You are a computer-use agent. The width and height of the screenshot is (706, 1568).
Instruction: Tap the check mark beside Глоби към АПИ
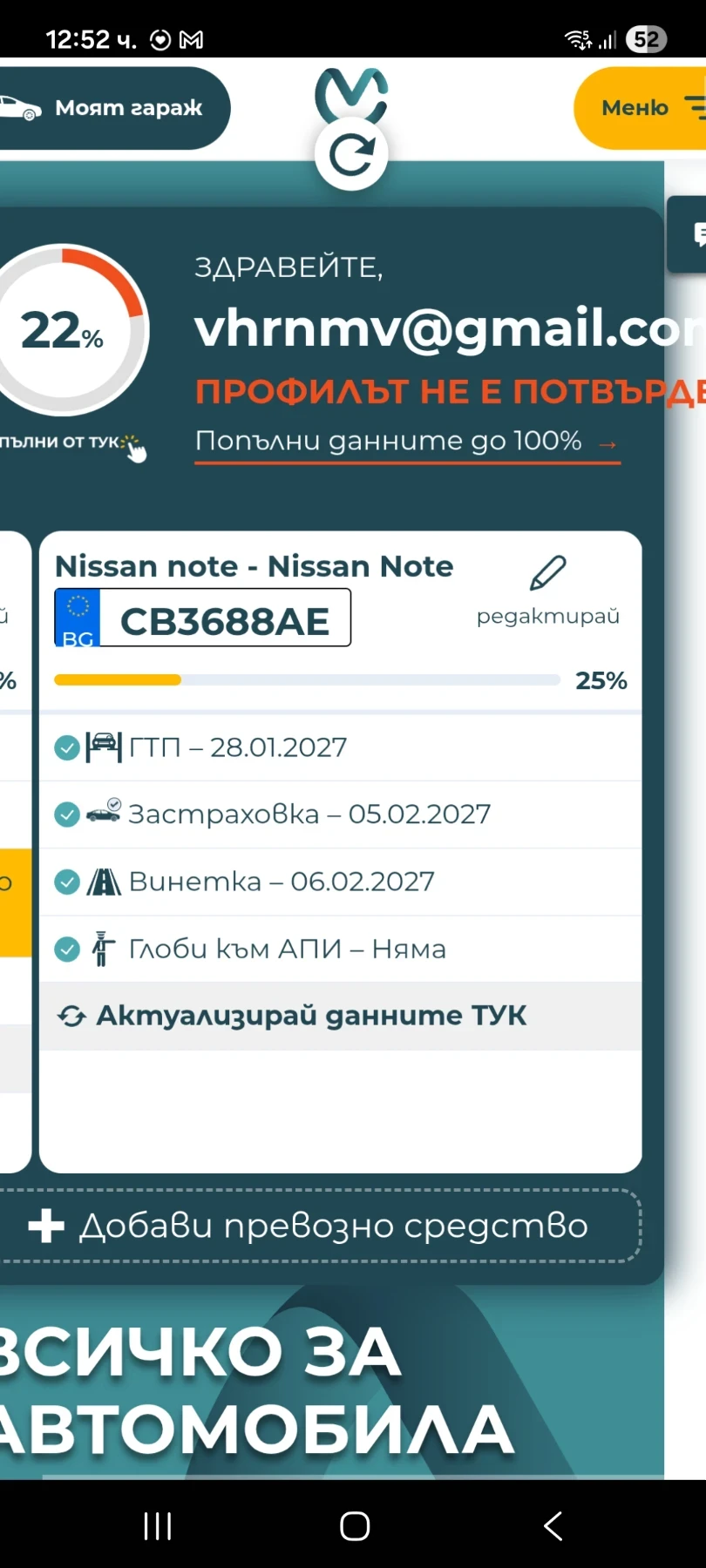[67, 949]
